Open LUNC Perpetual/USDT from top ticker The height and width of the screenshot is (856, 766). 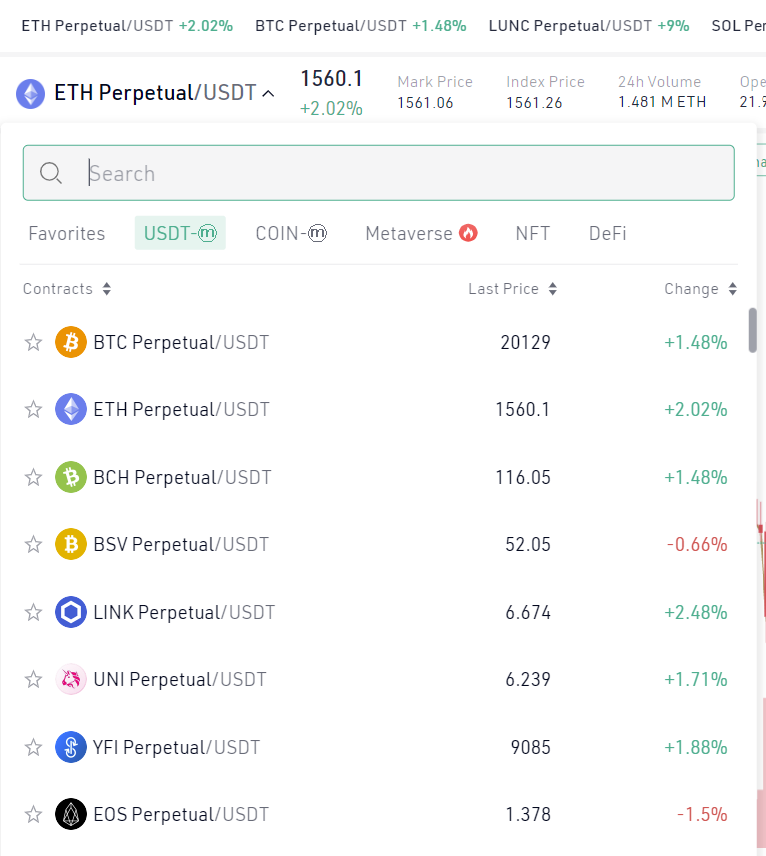point(588,25)
